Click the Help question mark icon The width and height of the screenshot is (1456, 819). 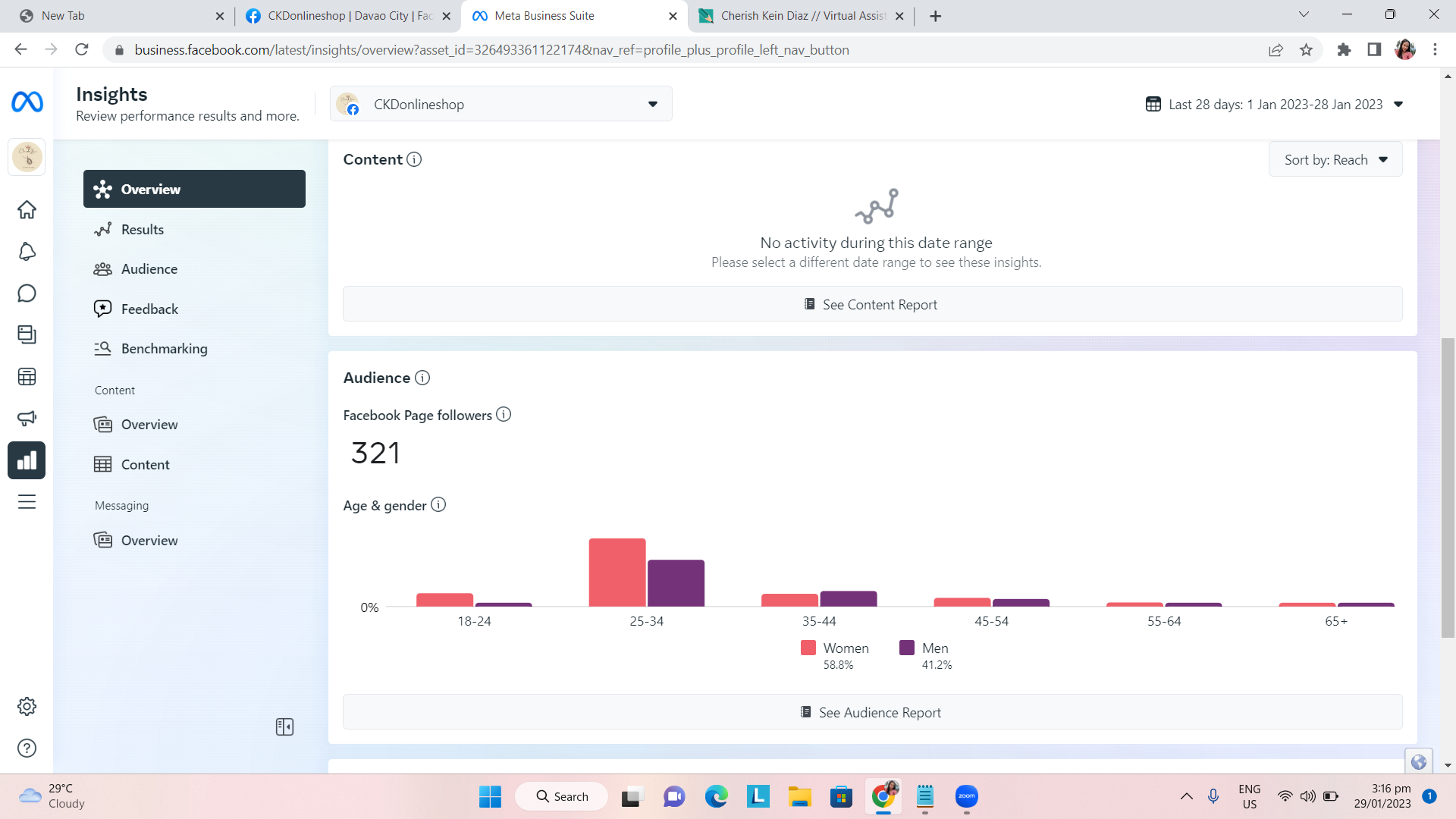pos(27,748)
